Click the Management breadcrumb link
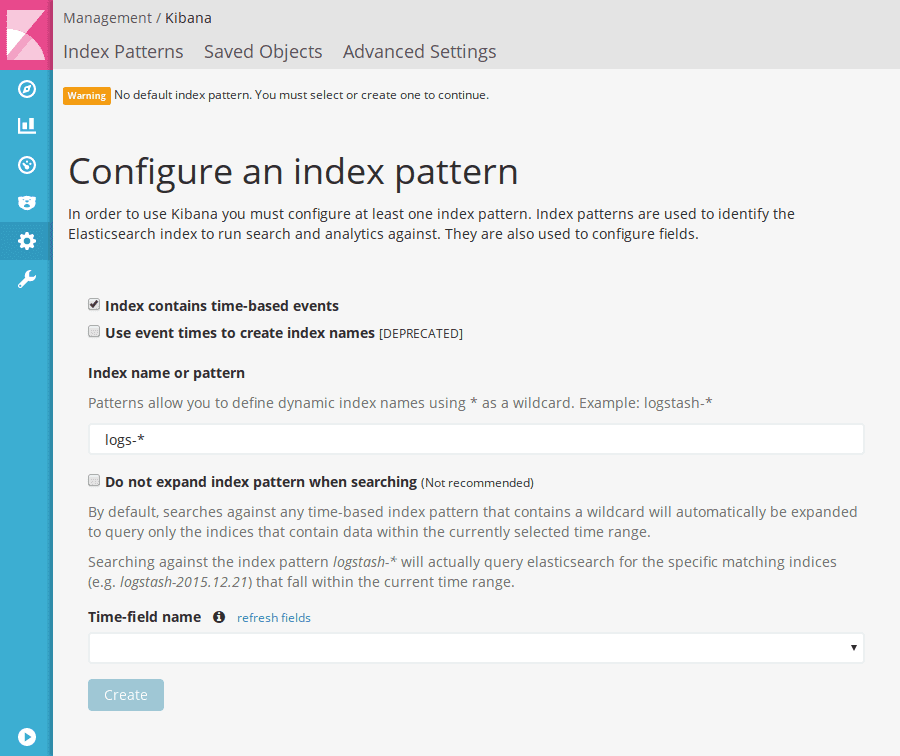 [x=107, y=18]
